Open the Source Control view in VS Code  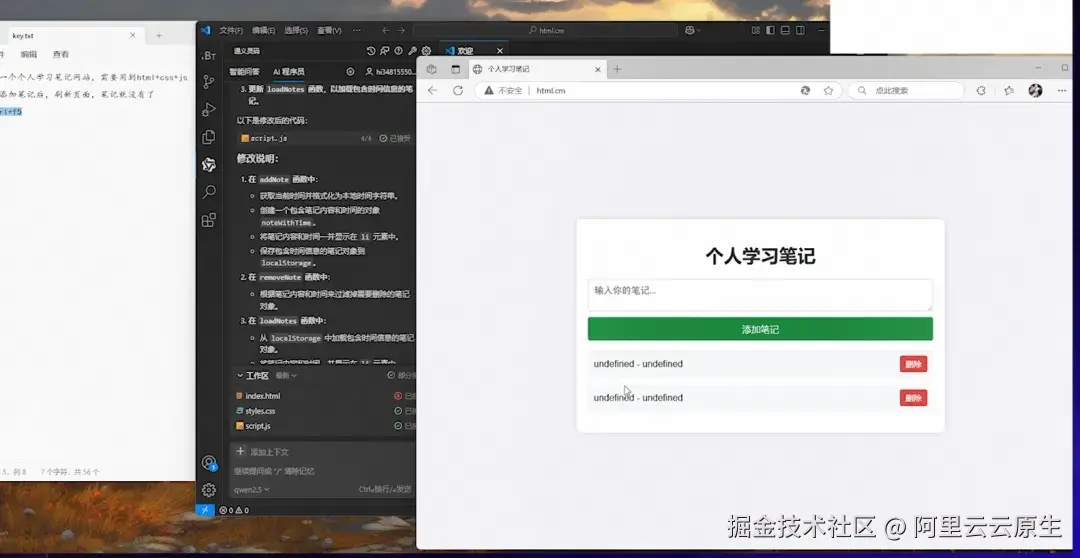pyautogui.click(x=209, y=82)
